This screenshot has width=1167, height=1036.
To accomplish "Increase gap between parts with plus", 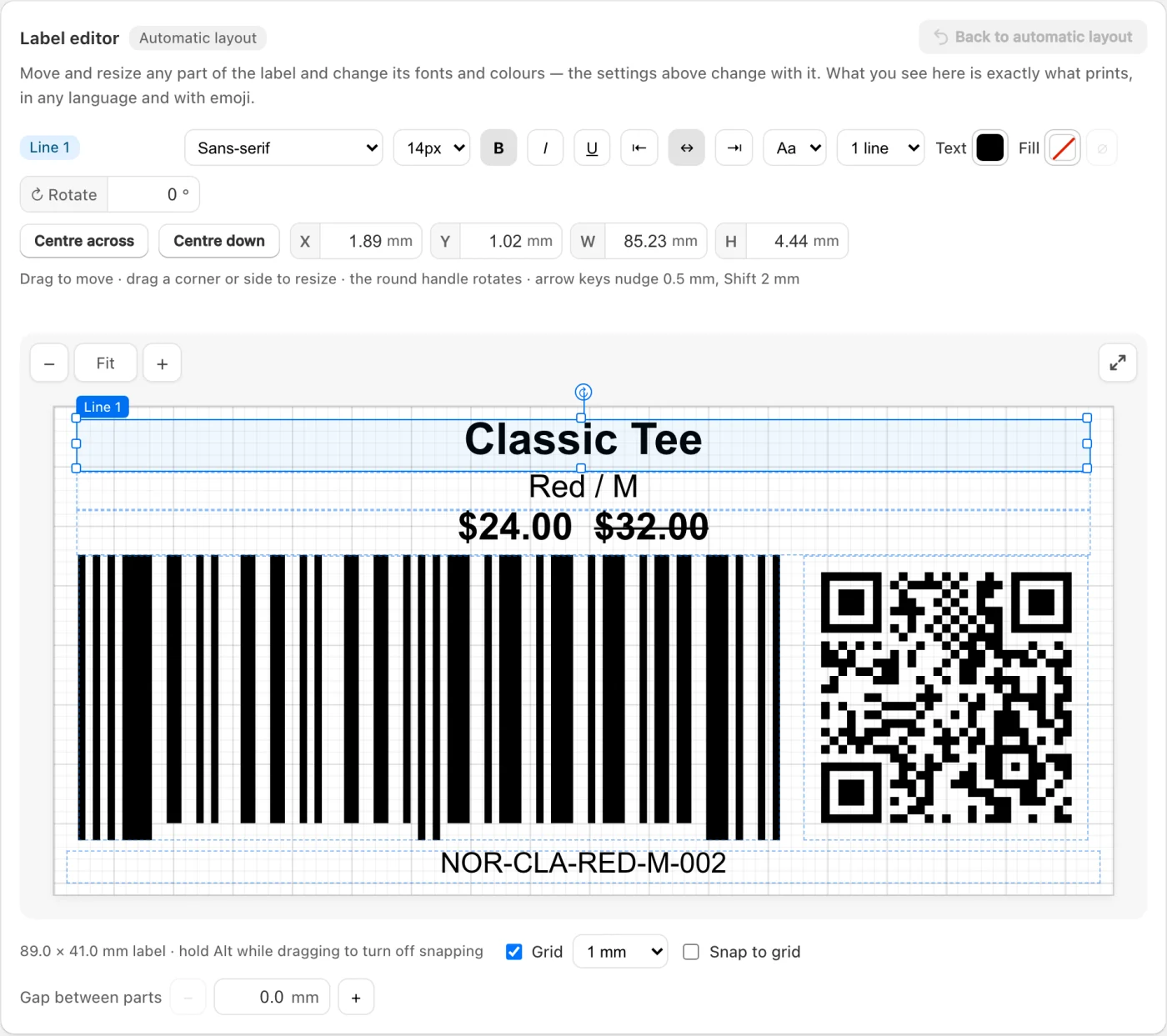I will point(356,998).
